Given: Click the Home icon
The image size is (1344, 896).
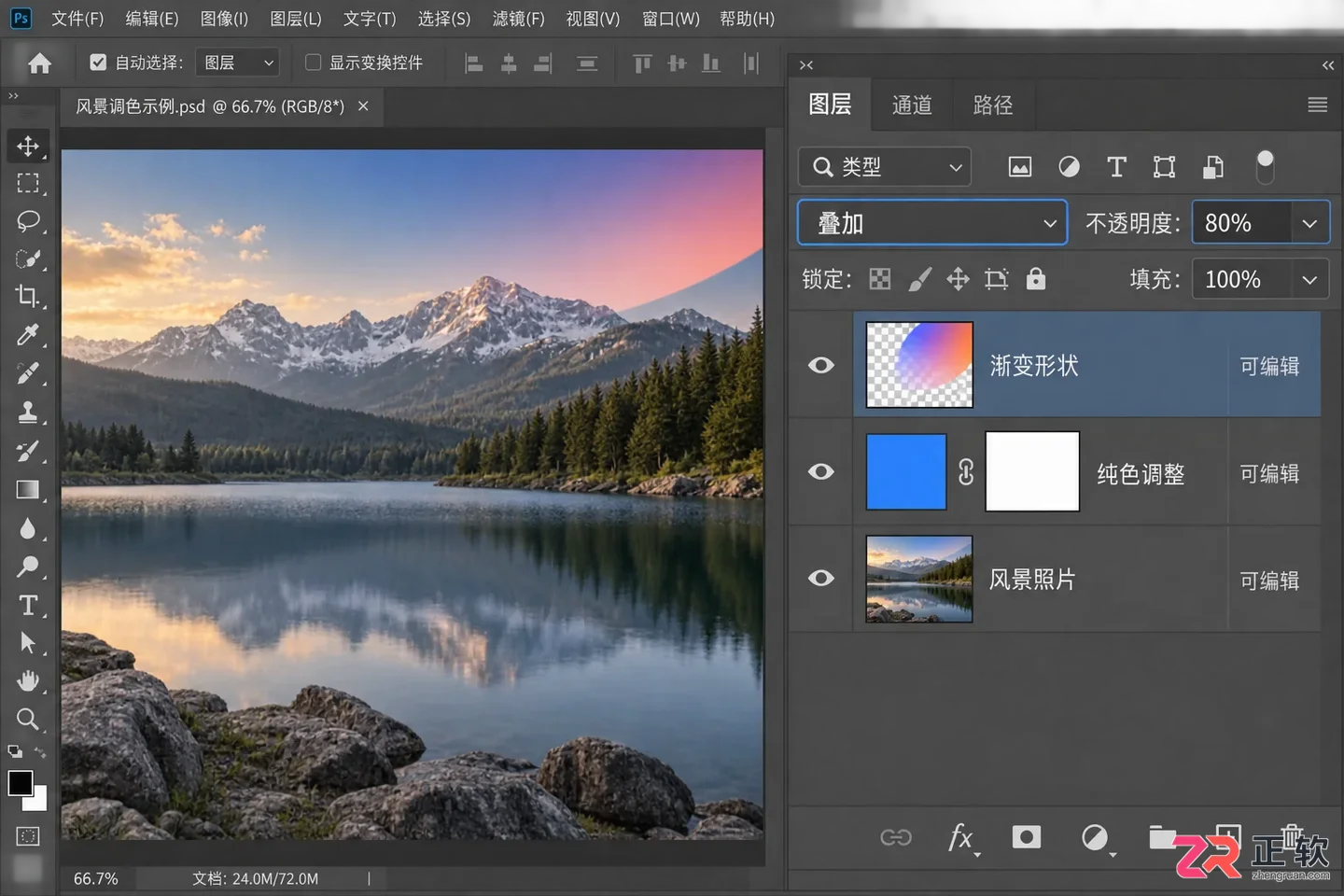Looking at the screenshot, I should pyautogui.click(x=39, y=63).
